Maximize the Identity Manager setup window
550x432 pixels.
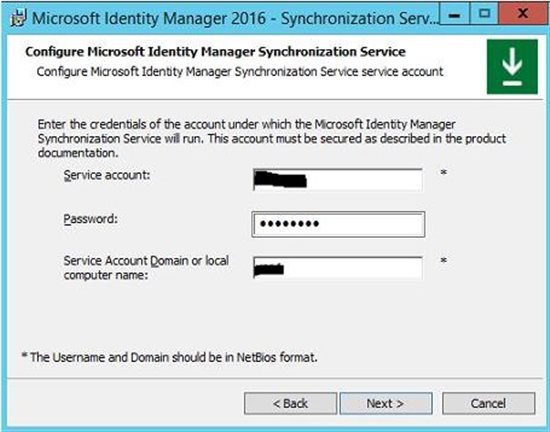pos(484,14)
